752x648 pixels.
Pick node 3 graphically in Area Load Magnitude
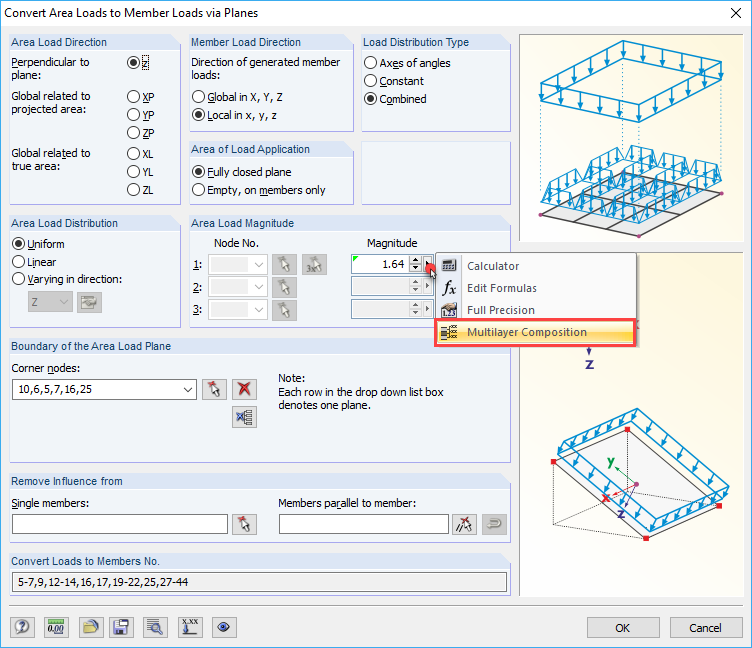[284, 310]
